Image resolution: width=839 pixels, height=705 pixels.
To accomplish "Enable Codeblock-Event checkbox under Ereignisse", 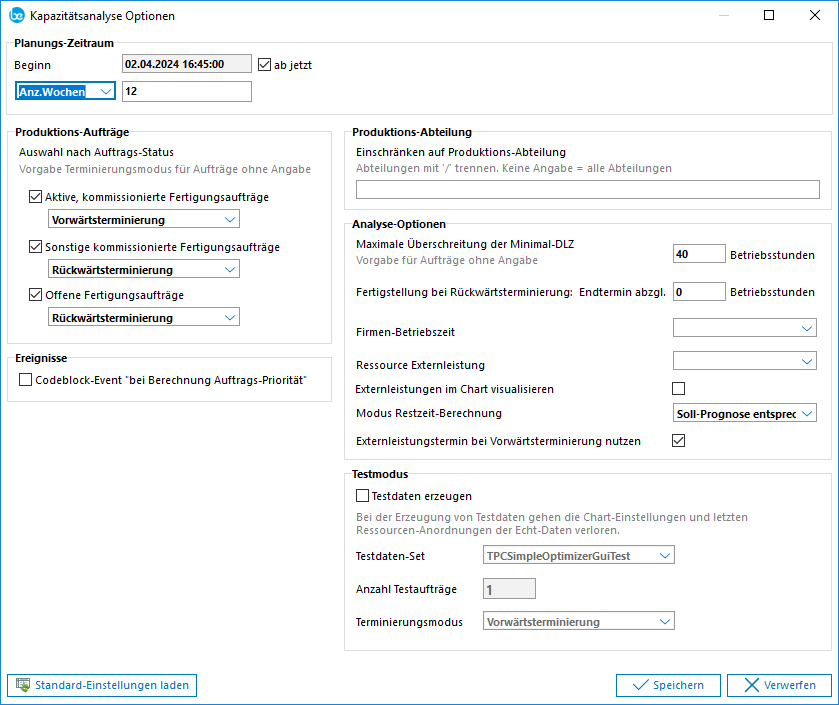I will pos(26,380).
